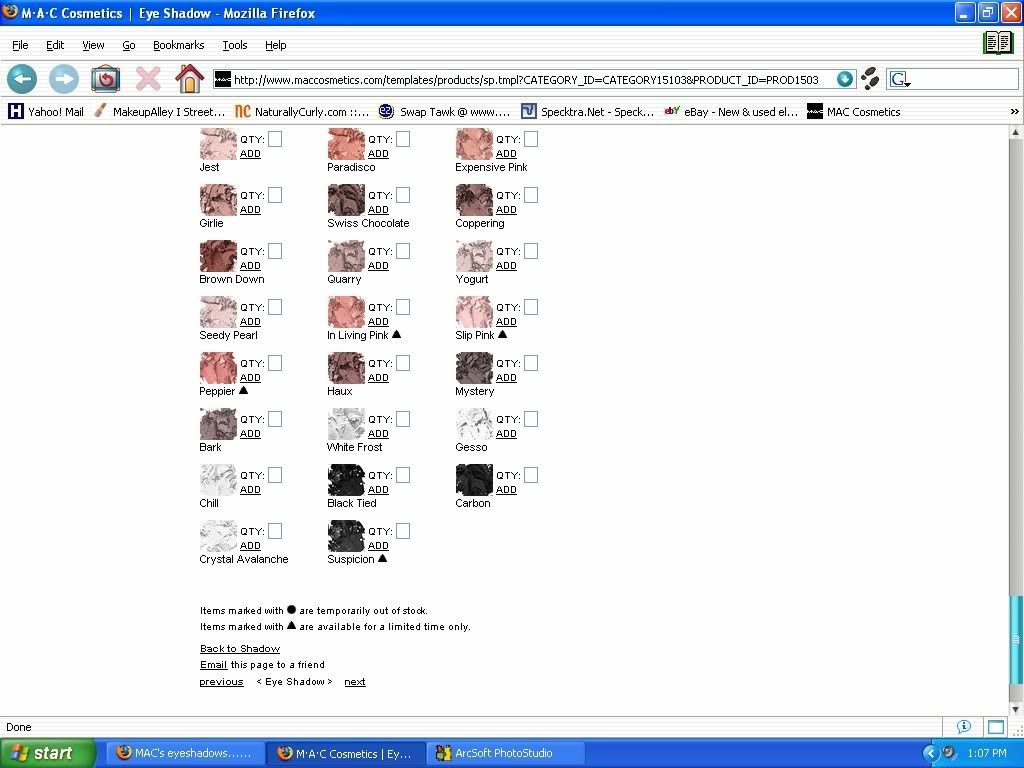This screenshot has width=1024, height=768.
Task: Open the Swap Tawk bookmark
Action: 445,112
